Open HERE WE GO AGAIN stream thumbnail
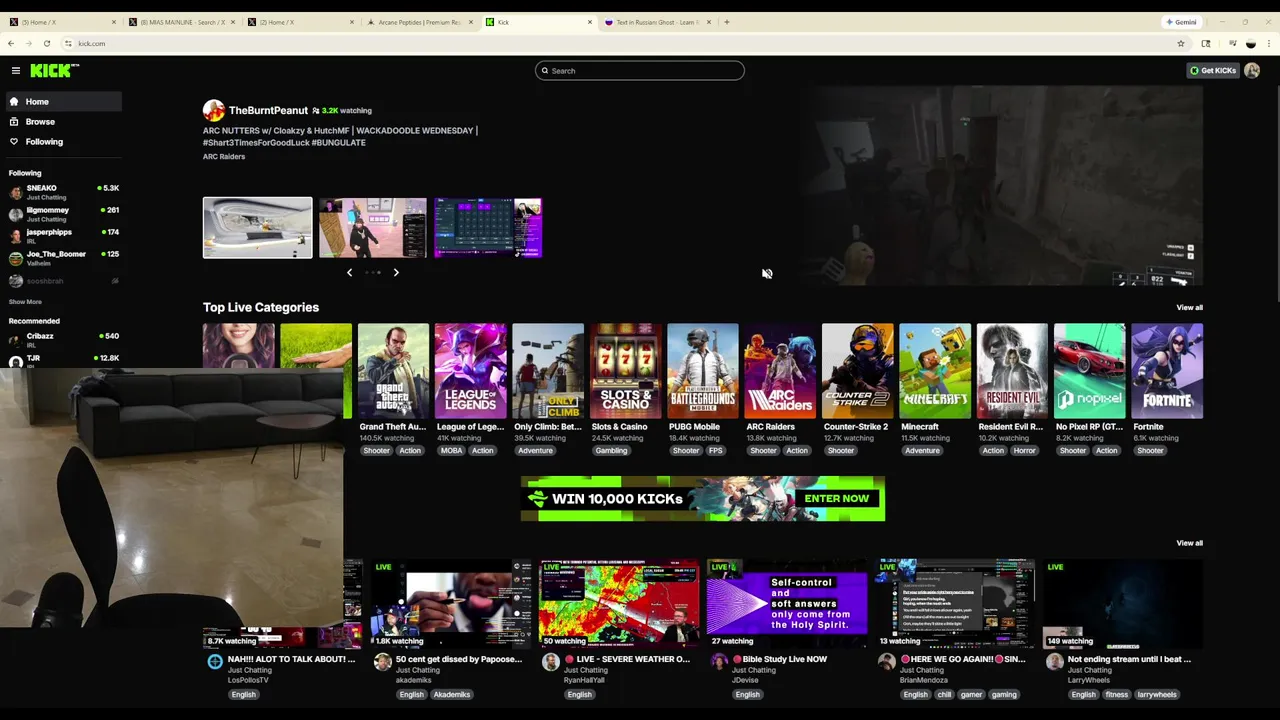 tap(955, 603)
